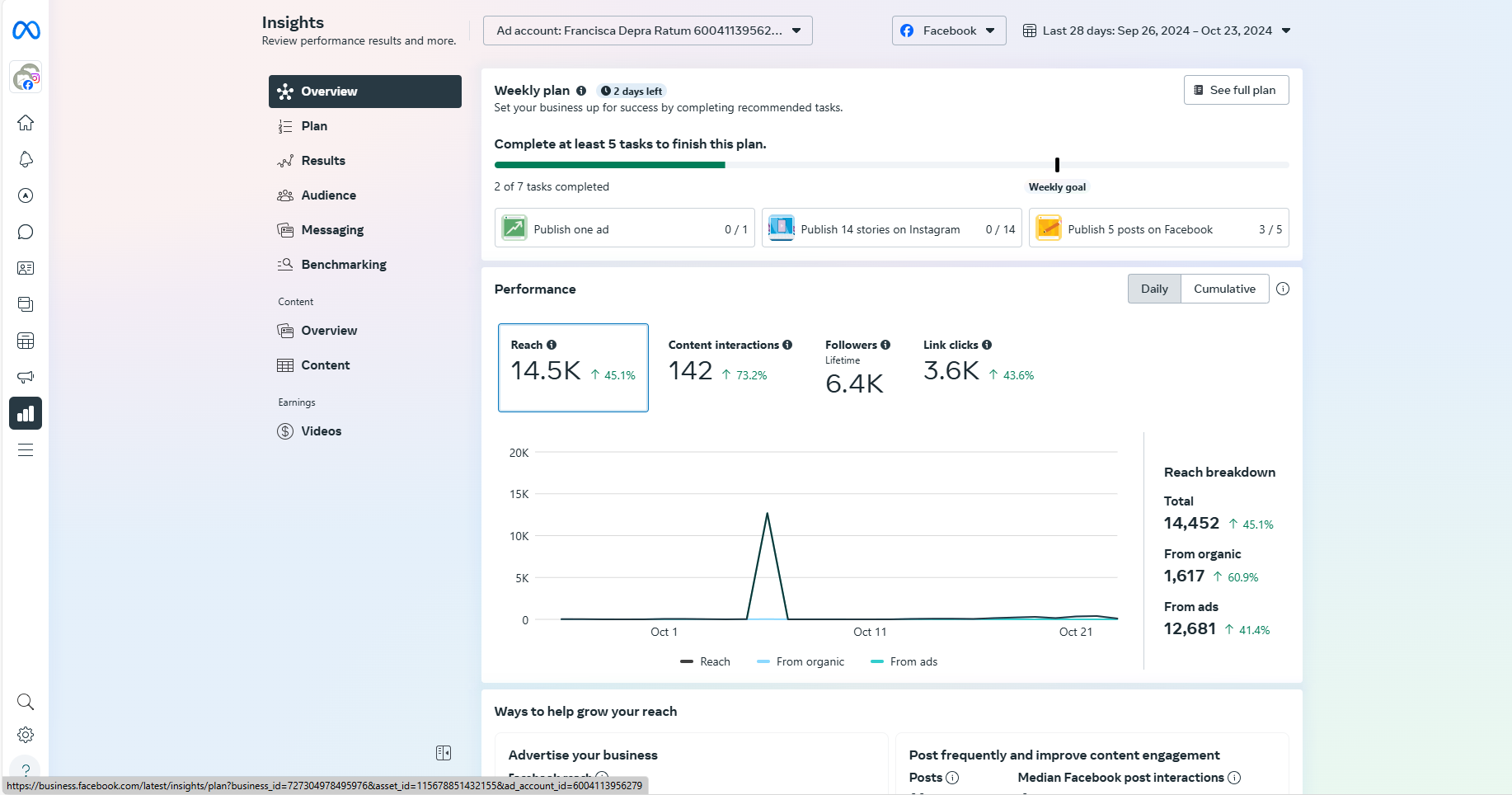Open Notifications bell icon
Viewport: 1512px width, 795px height.
point(26,159)
